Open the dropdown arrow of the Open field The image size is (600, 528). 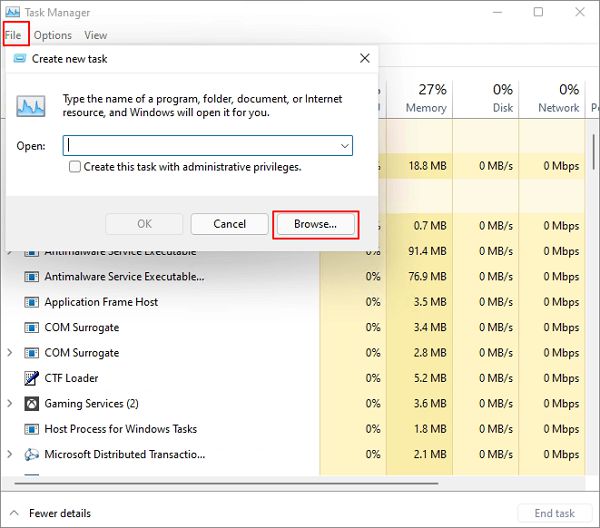click(x=345, y=146)
